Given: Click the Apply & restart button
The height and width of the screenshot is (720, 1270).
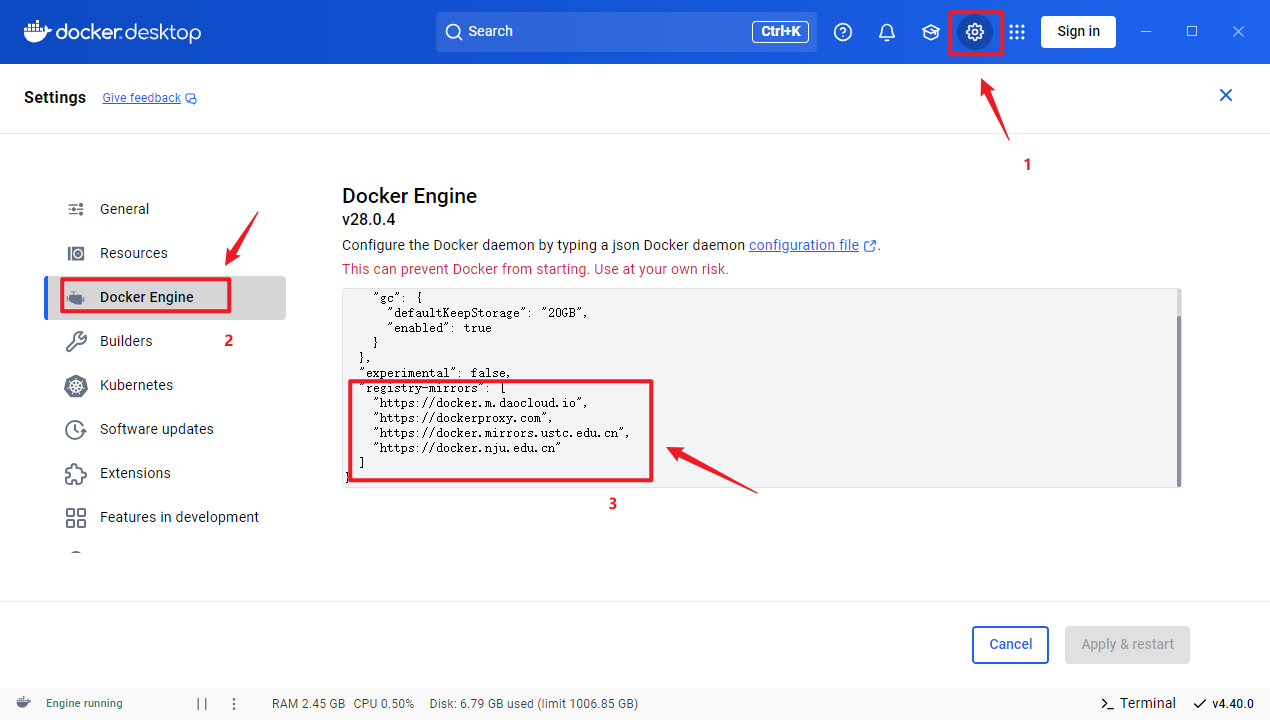Looking at the screenshot, I should pos(1128,645).
